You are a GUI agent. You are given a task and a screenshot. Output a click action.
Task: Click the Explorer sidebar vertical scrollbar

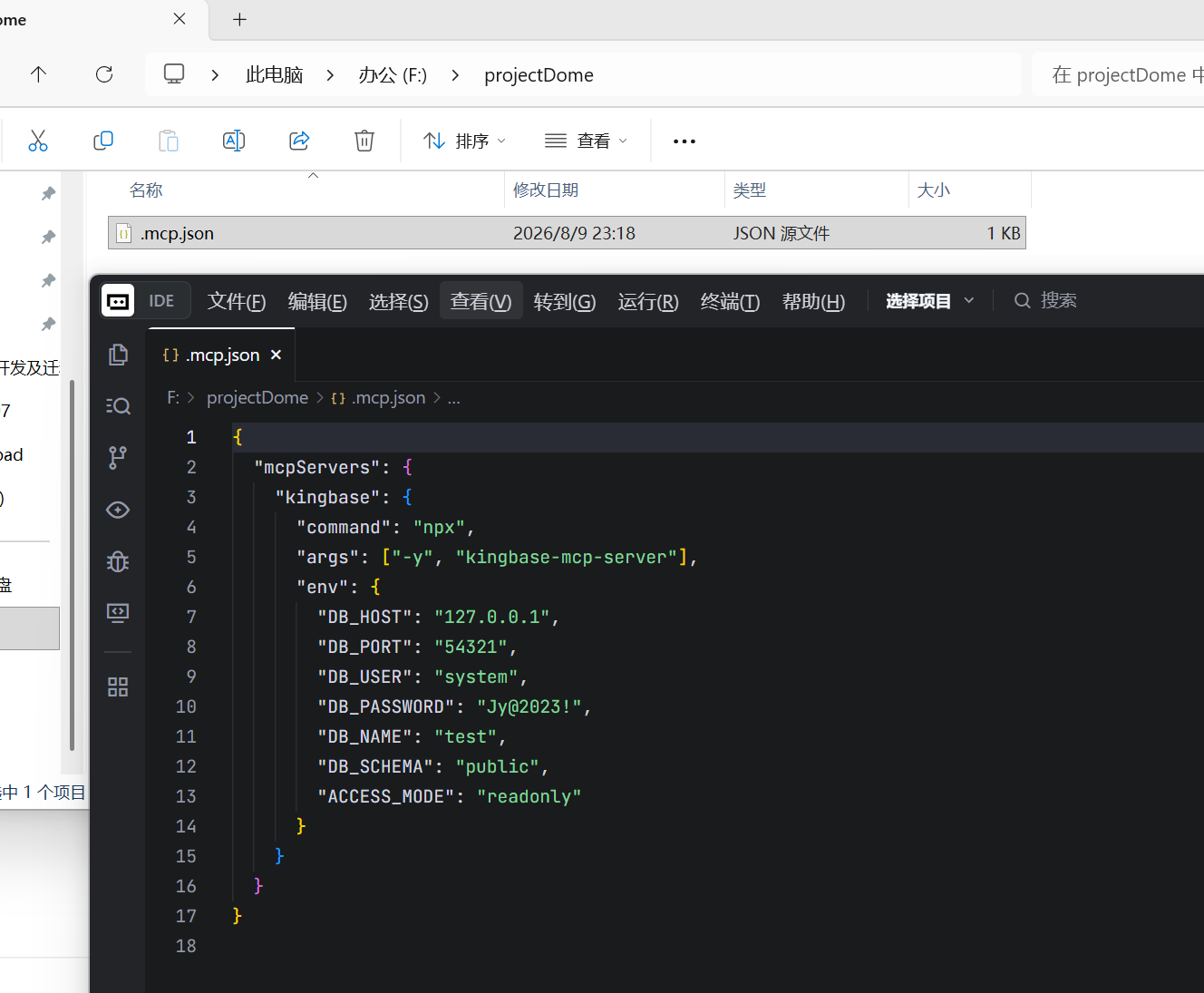(x=72, y=565)
